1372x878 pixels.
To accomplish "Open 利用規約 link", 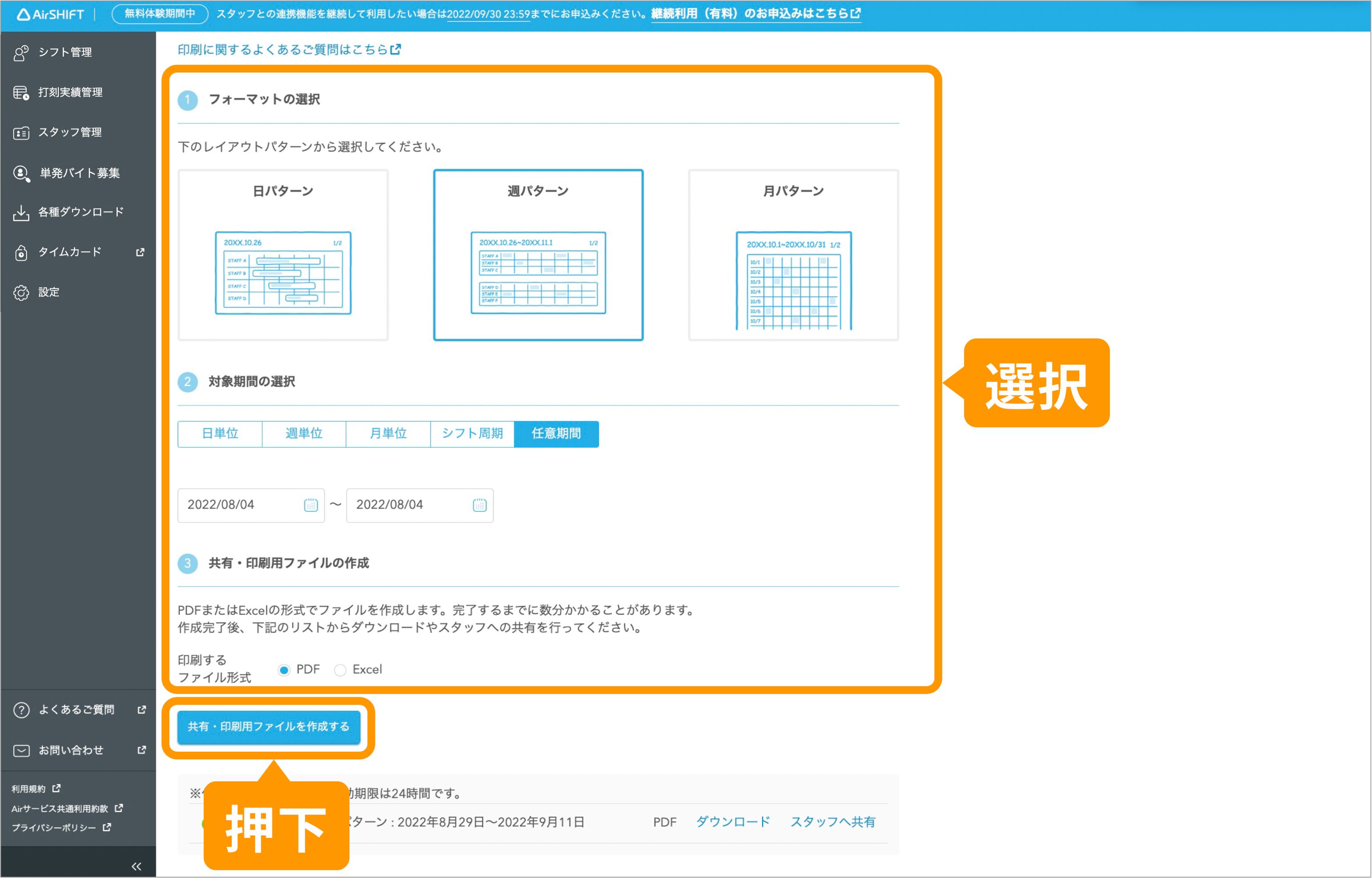I will (28, 789).
